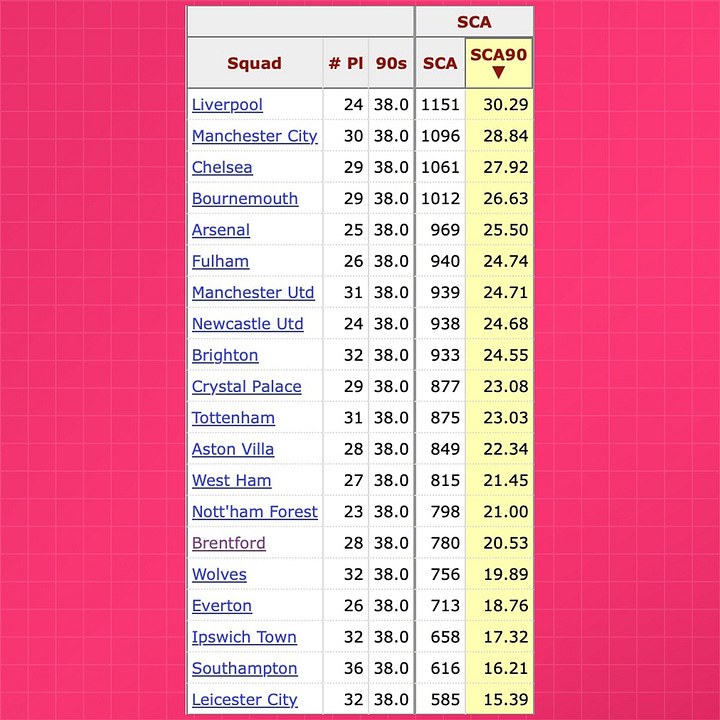Open the Manchester Utd squad link
720x720 pixels.
pos(253,292)
